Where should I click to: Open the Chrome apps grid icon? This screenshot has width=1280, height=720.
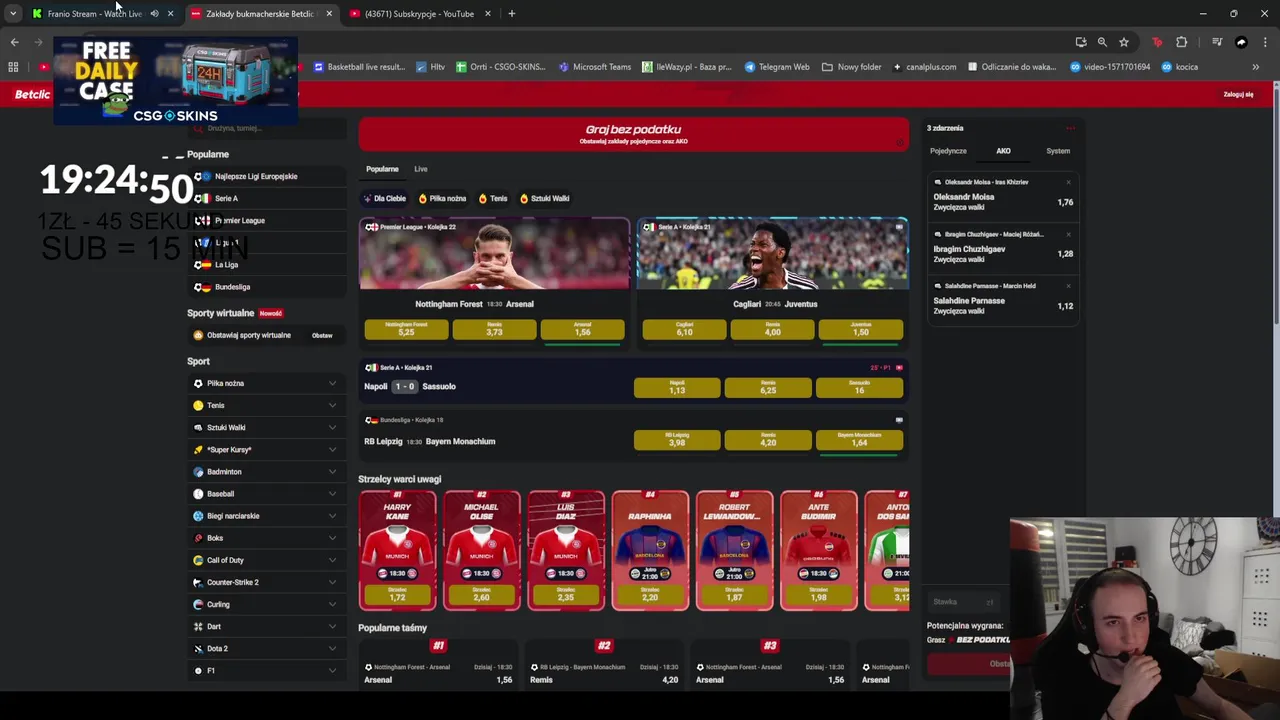click(x=13, y=67)
